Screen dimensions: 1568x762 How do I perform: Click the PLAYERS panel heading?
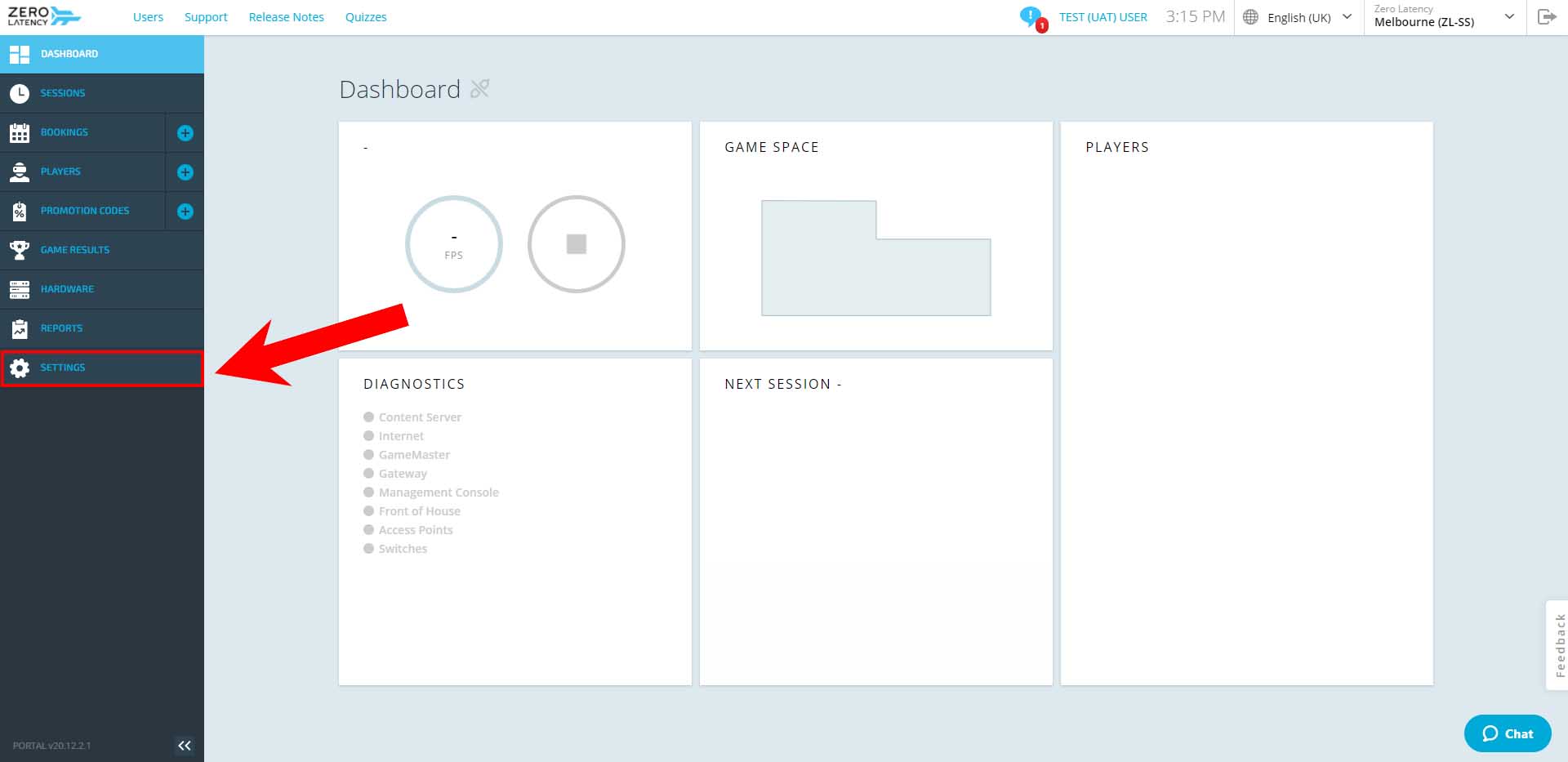tap(1117, 147)
